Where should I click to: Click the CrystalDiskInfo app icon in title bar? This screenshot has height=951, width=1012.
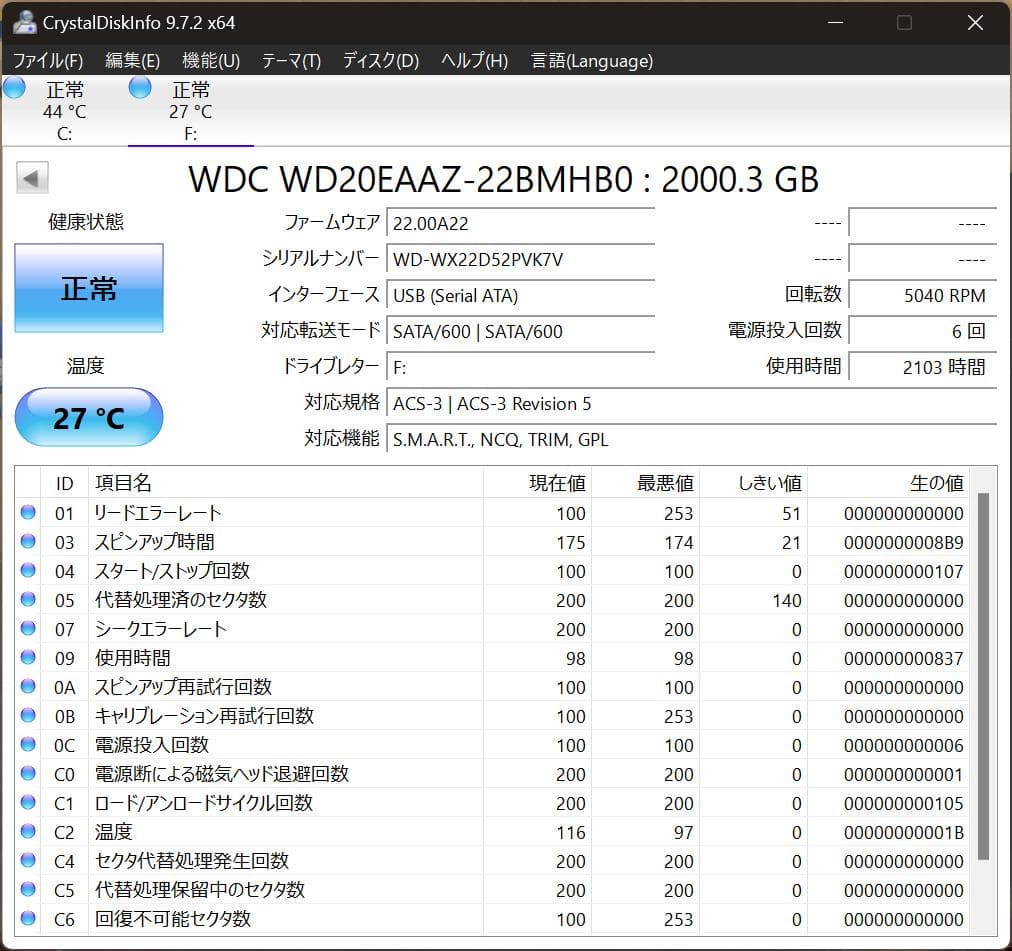[24, 22]
